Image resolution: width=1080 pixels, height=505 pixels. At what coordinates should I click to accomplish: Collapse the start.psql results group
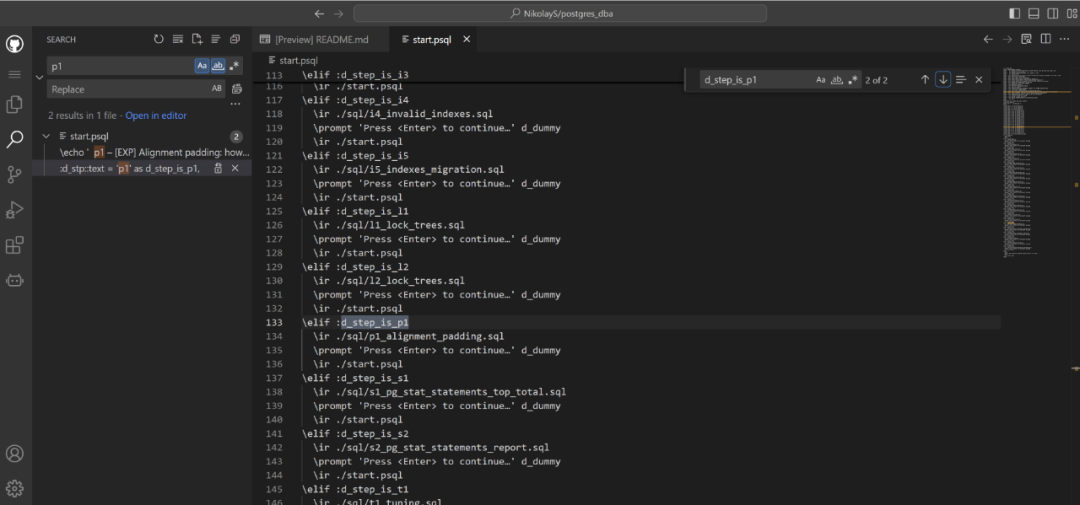point(46,136)
